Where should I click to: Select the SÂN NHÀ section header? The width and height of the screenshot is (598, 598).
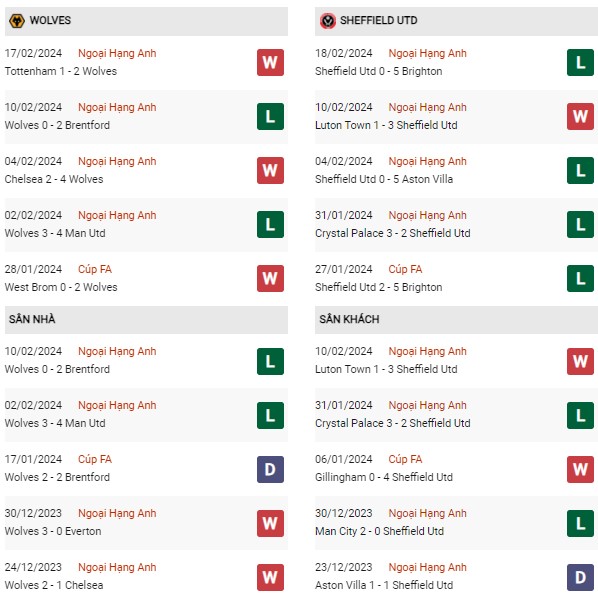pos(146,320)
